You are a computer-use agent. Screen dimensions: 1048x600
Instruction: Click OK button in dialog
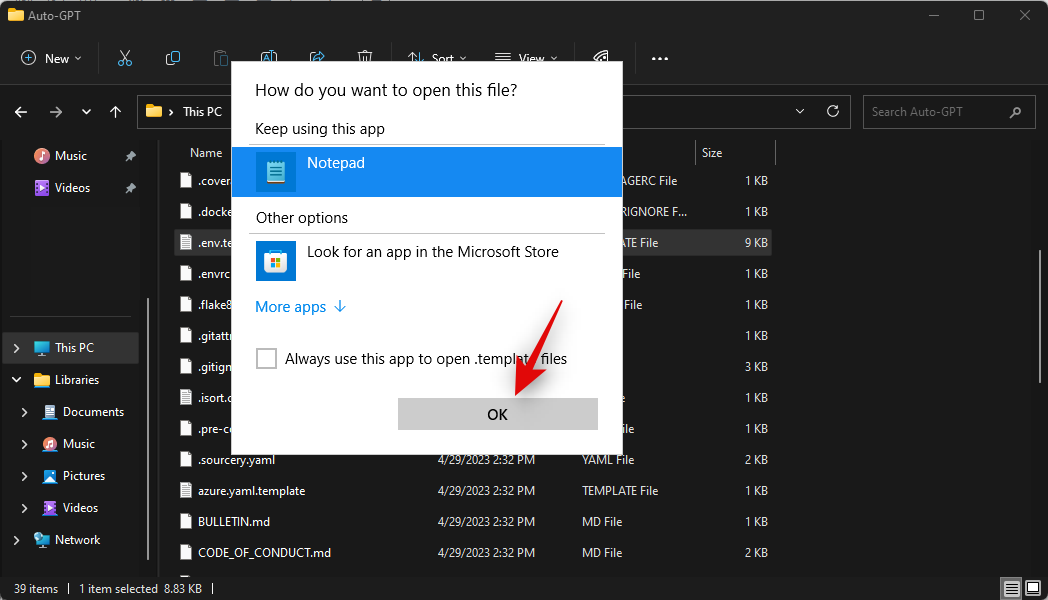[497, 414]
